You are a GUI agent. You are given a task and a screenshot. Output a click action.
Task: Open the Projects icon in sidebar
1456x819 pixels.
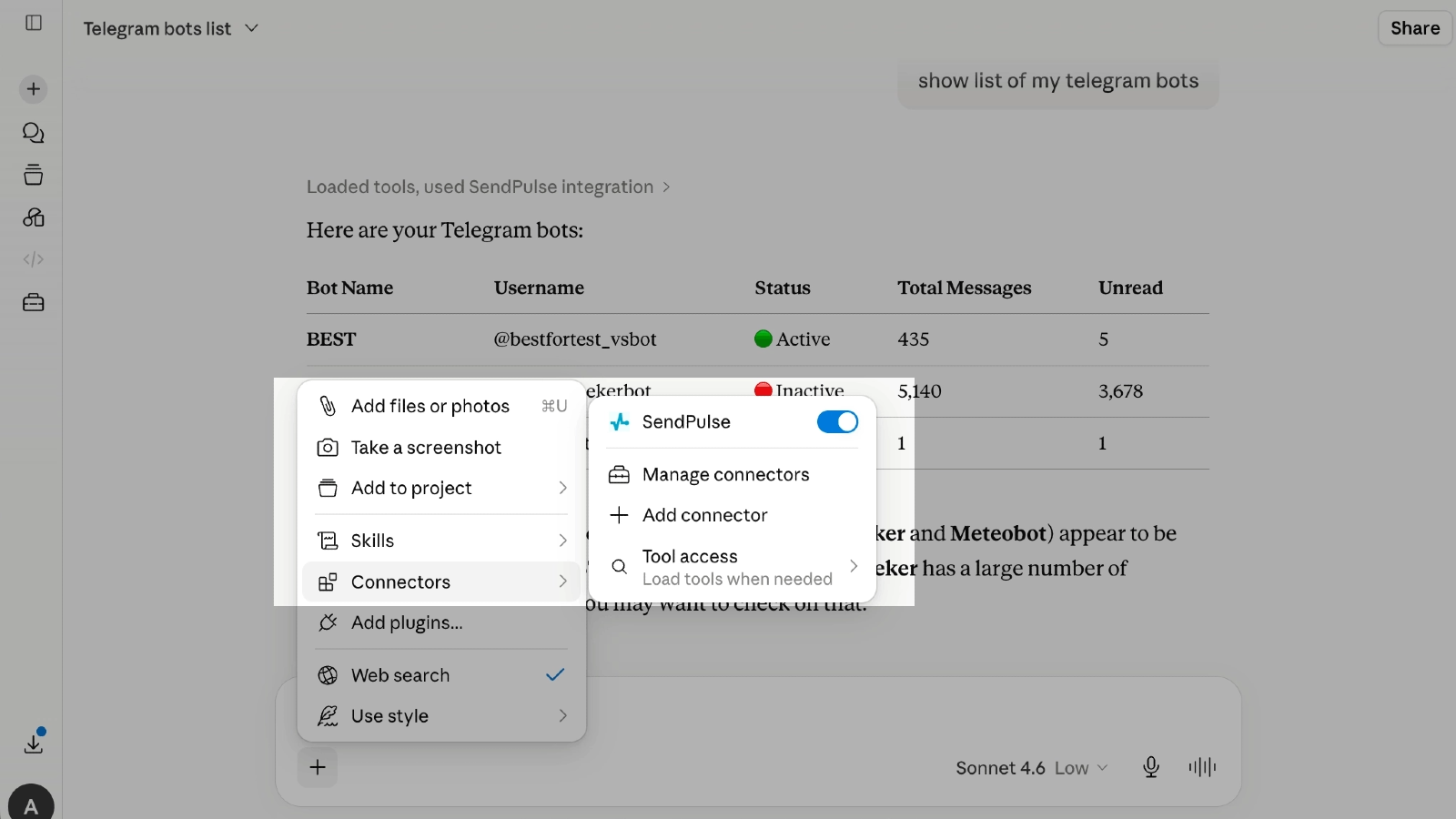tap(34, 175)
